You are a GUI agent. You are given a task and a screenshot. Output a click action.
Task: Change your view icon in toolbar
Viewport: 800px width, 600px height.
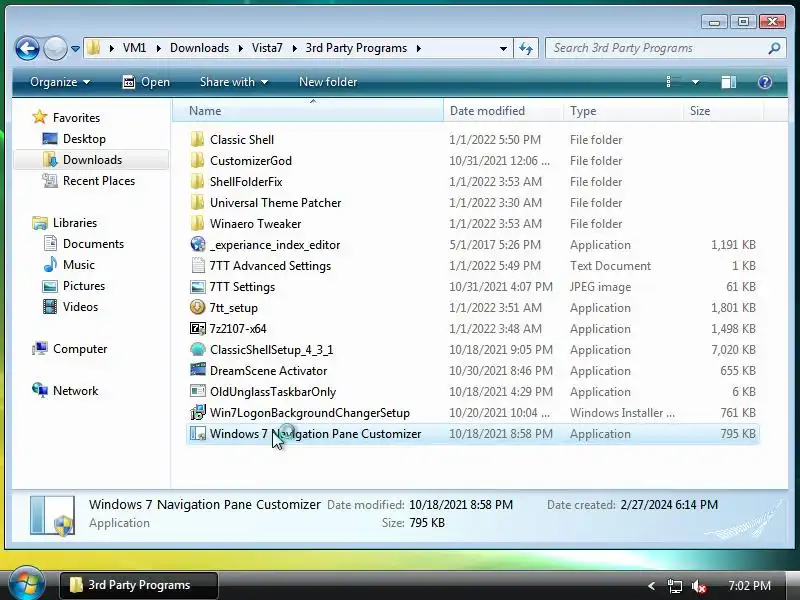click(x=673, y=82)
